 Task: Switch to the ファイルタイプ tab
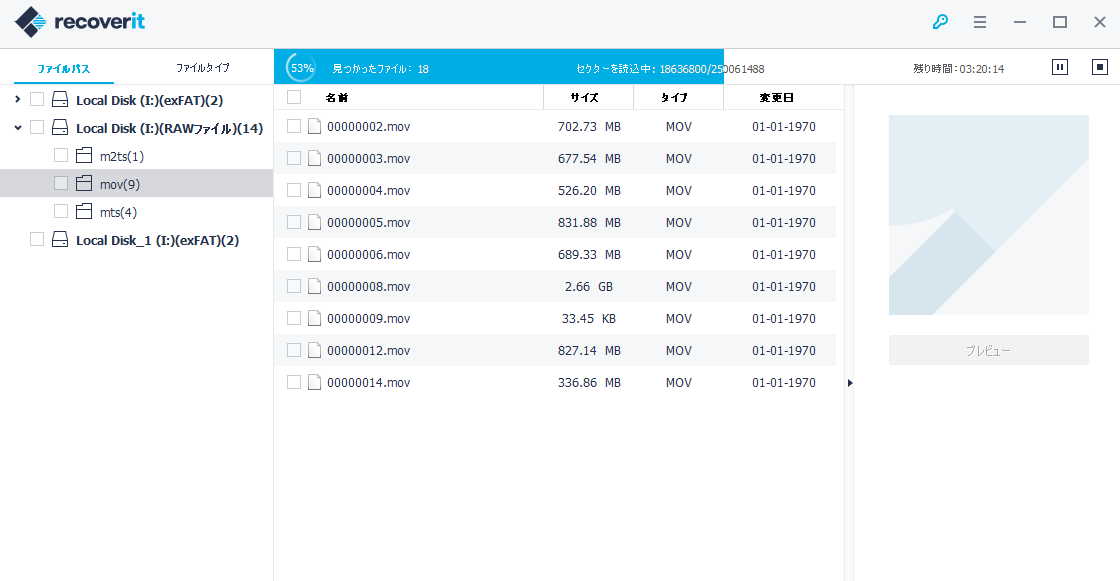[x=203, y=68]
